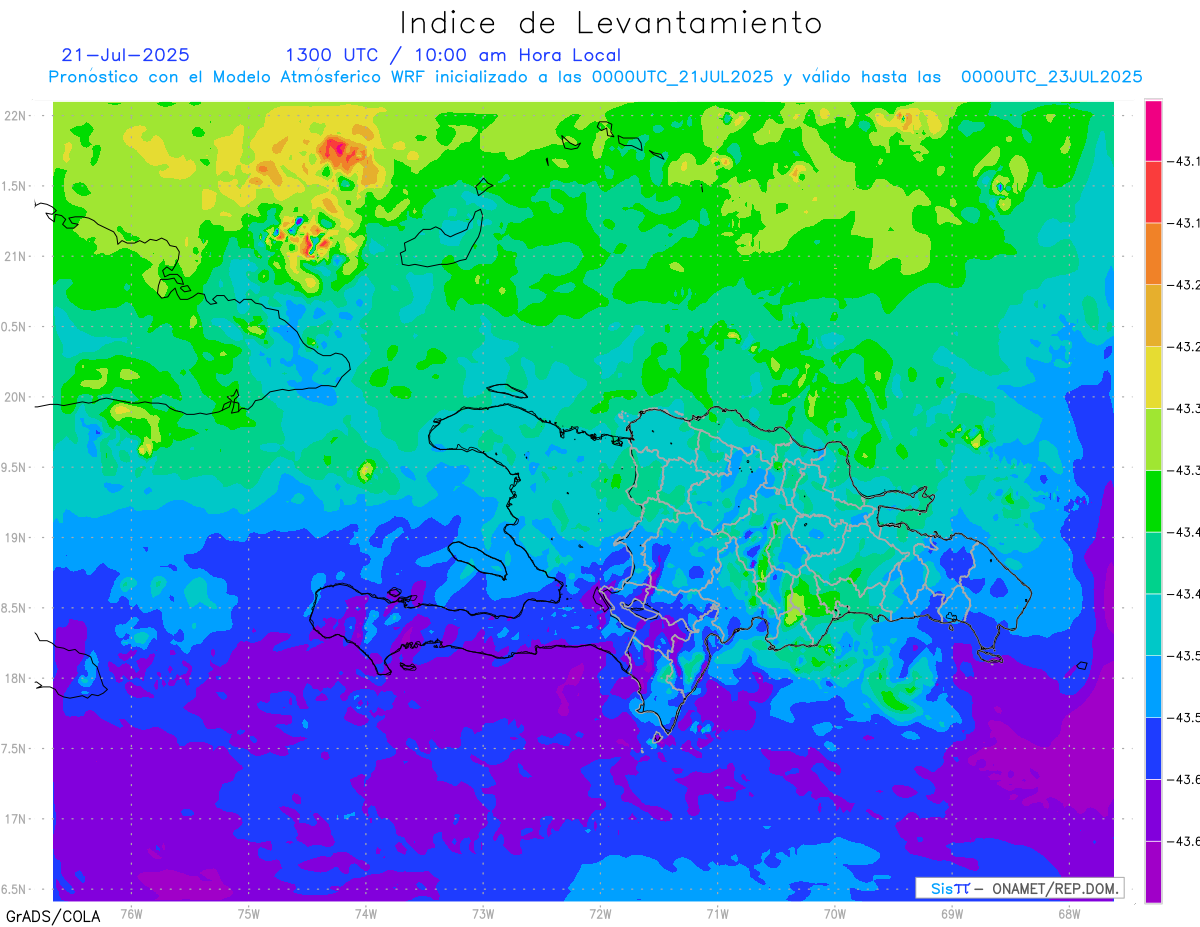Click the '7.5N' latitude label

coord(14,749)
